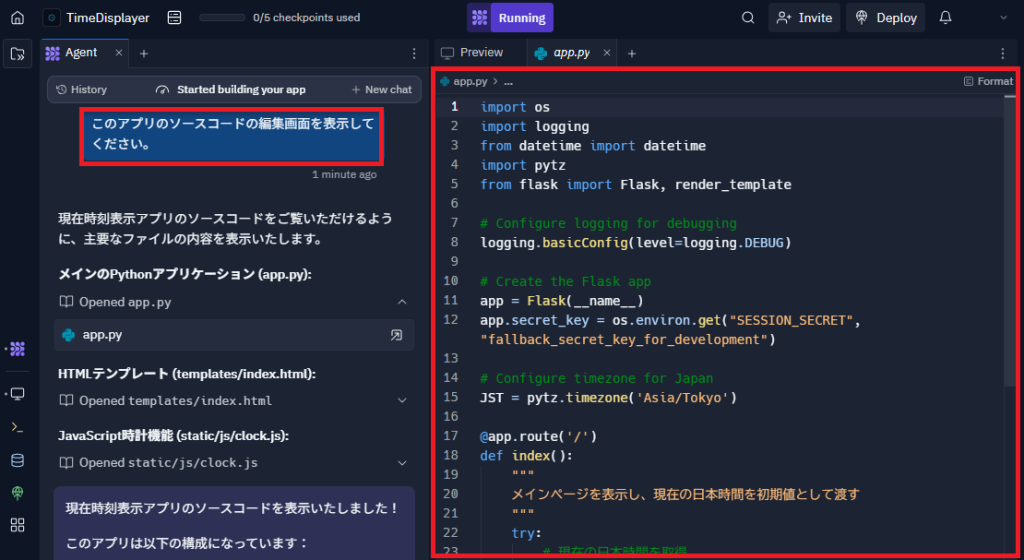Format the code with the Format button
Image resolution: width=1024 pixels, height=560 pixels.
989,81
